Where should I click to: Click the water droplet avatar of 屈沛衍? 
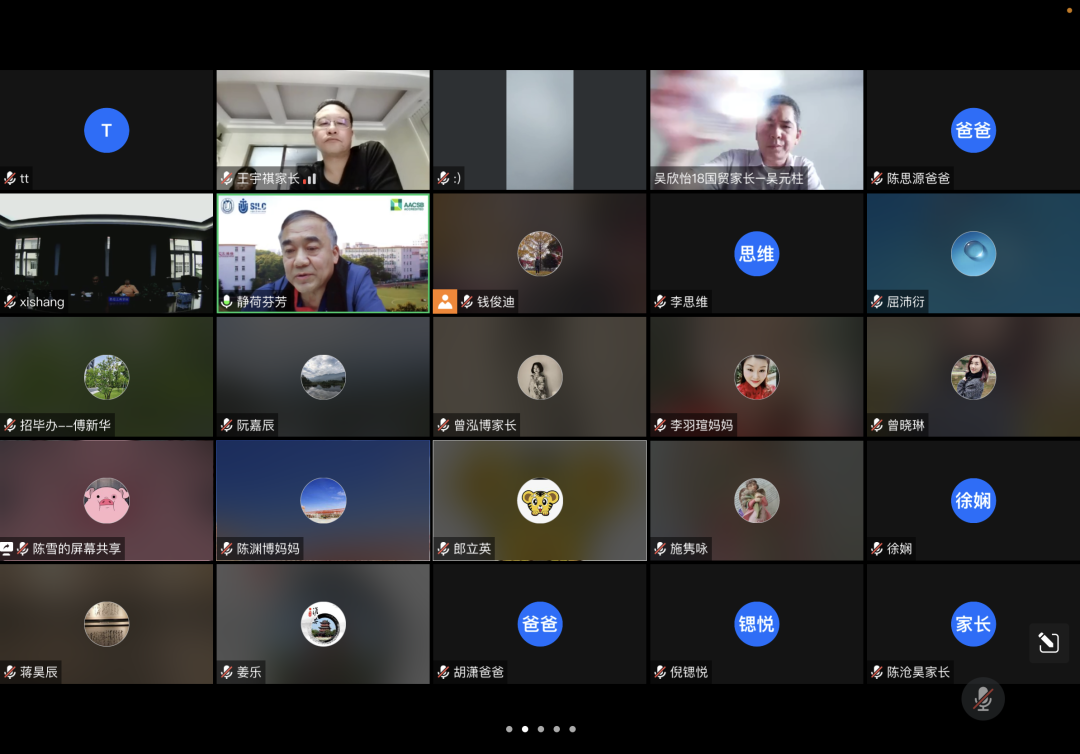[x=972, y=254]
